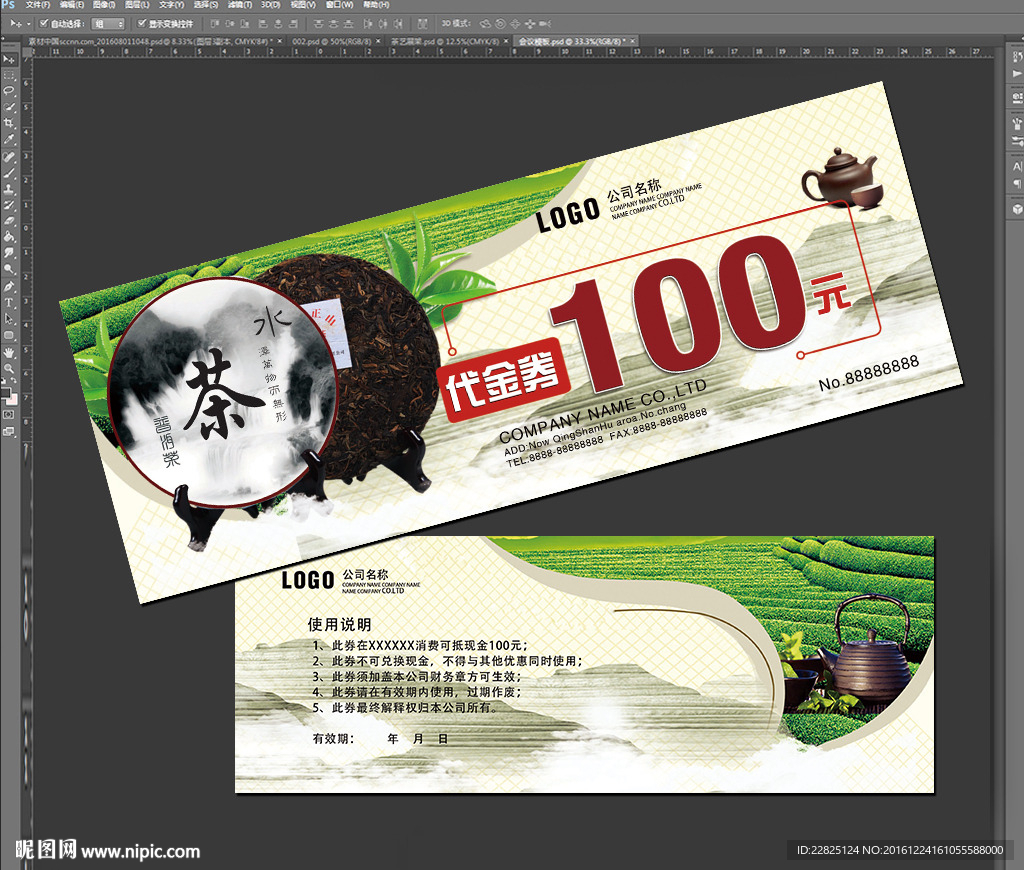Image resolution: width=1024 pixels, height=870 pixels.
Task: Select the Smudge tool
Action: click(9, 253)
